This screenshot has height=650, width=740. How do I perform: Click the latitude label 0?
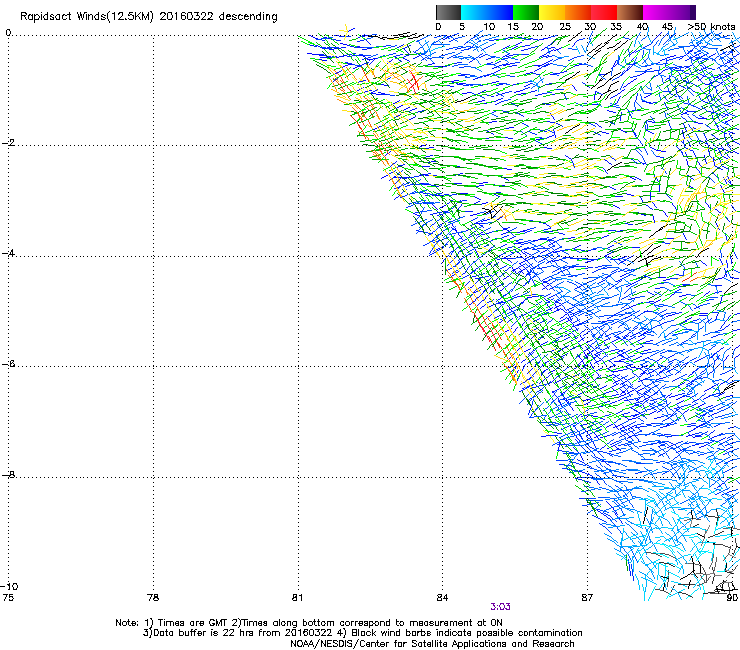[8, 33]
